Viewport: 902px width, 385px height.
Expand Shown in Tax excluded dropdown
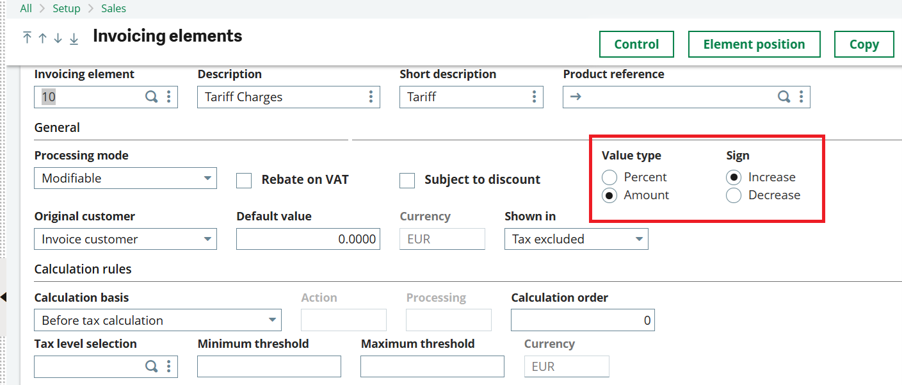click(x=576, y=239)
